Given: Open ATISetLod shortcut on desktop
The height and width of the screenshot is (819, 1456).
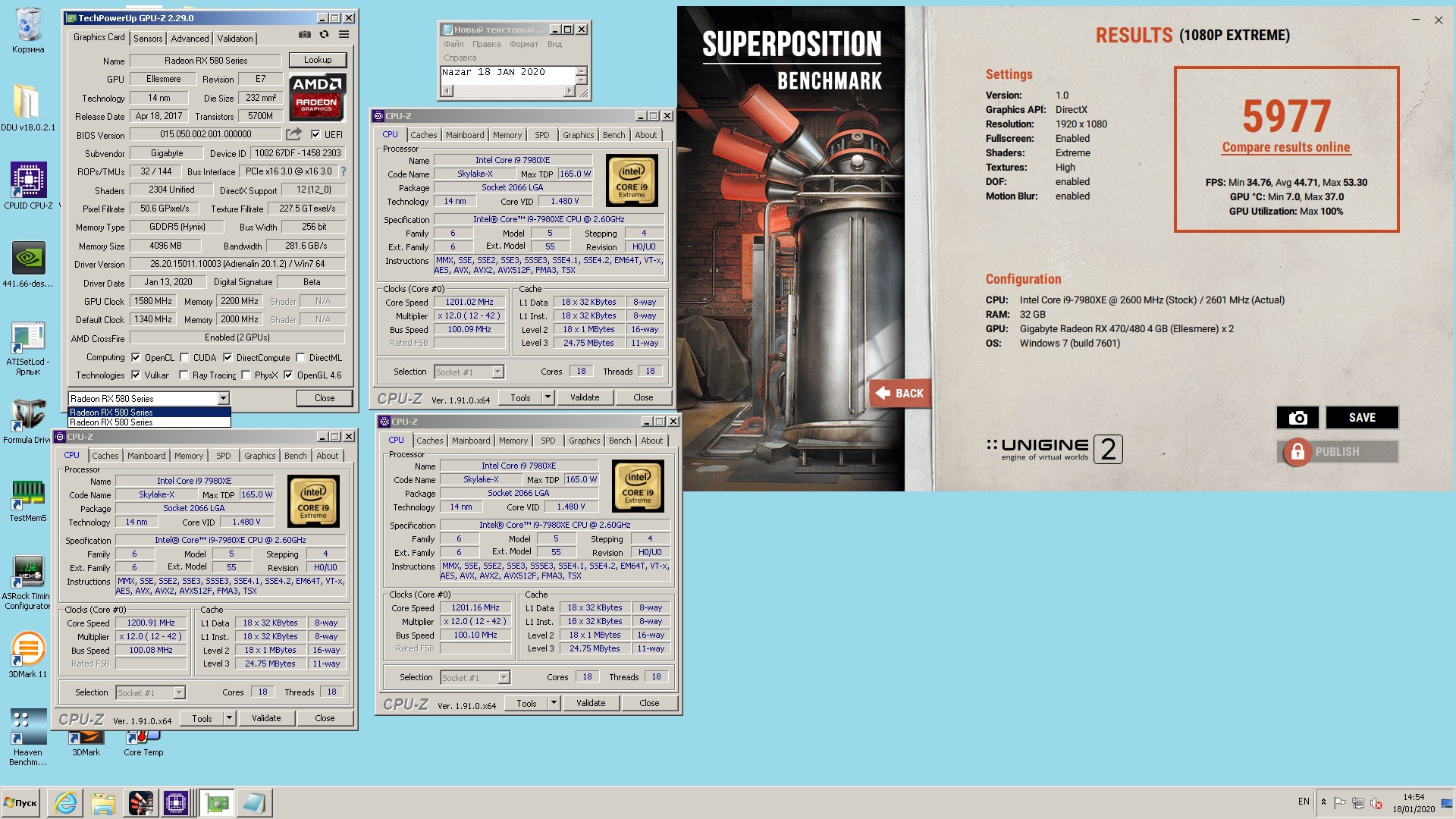Looking at the screenshot, I should [28, 349].
